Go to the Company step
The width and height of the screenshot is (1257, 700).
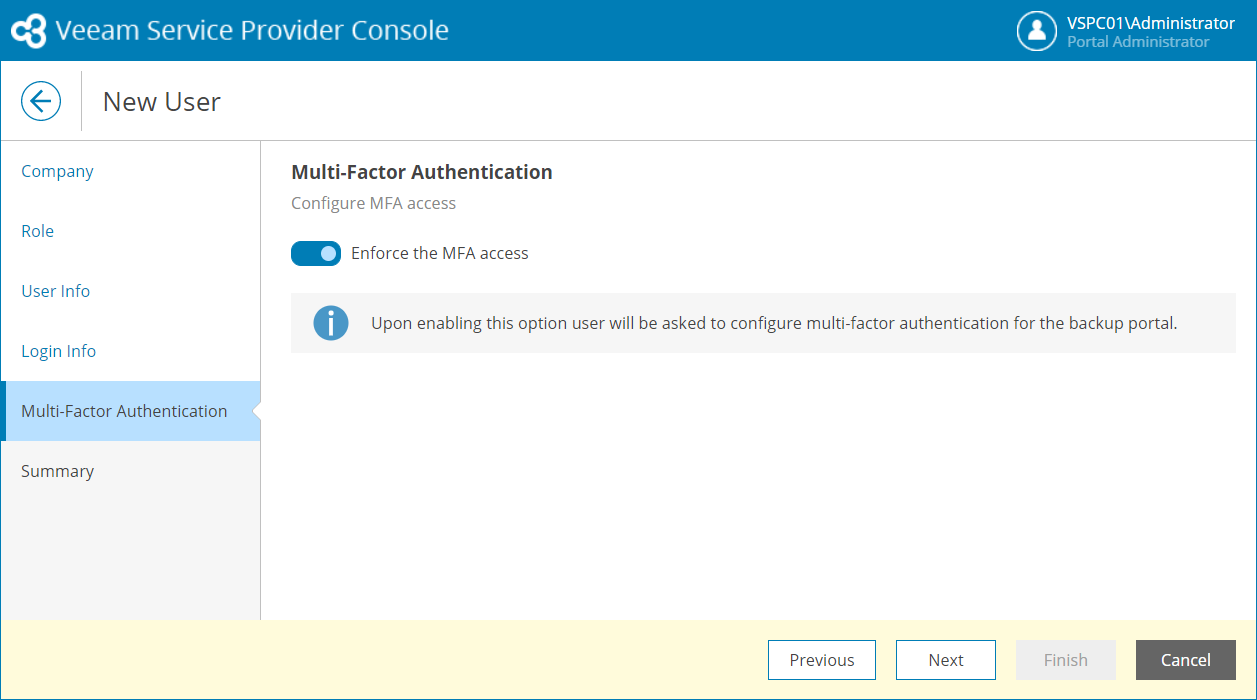point(130,171)
